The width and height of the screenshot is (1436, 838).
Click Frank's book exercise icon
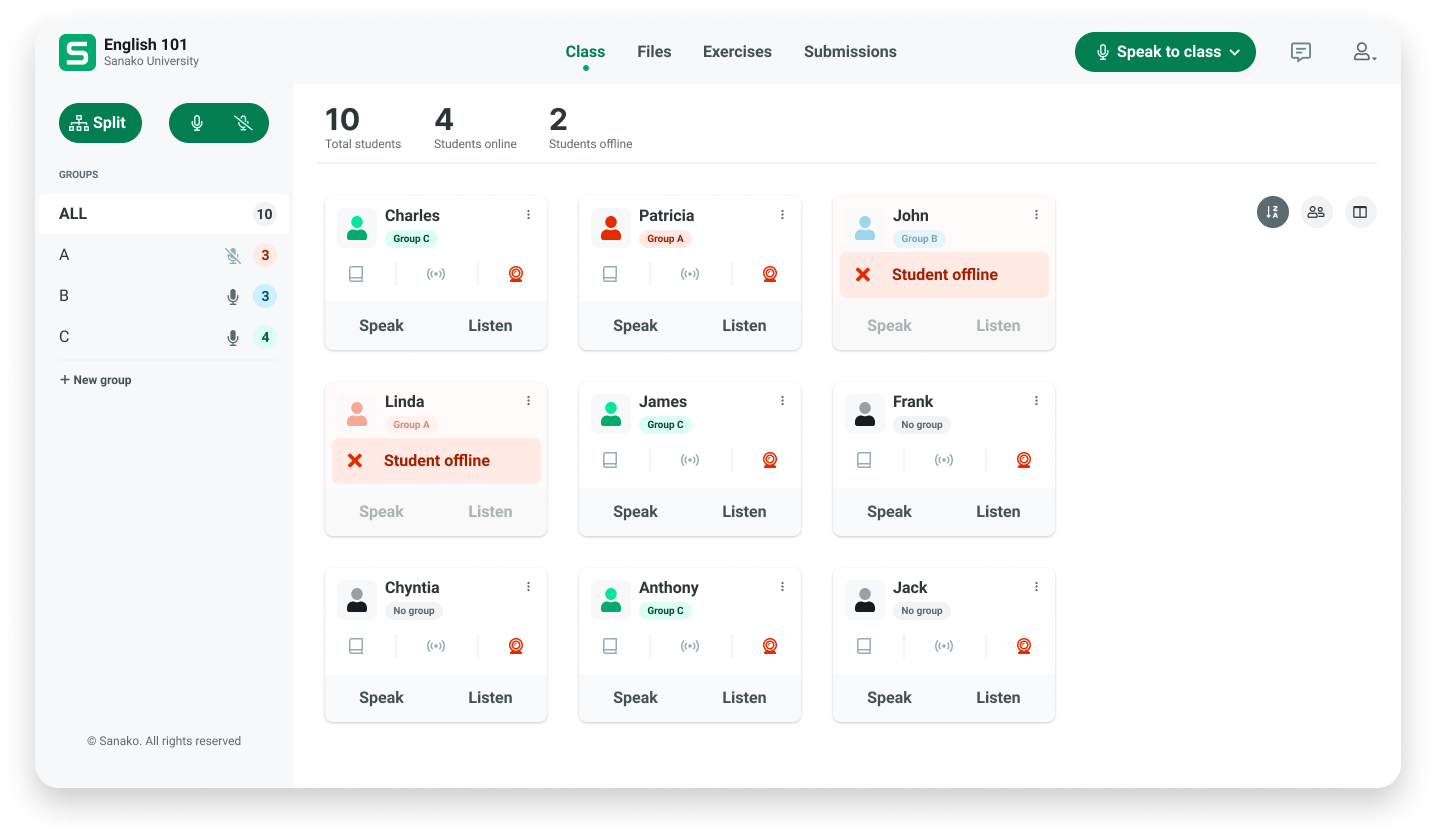(x=864, y=460)
